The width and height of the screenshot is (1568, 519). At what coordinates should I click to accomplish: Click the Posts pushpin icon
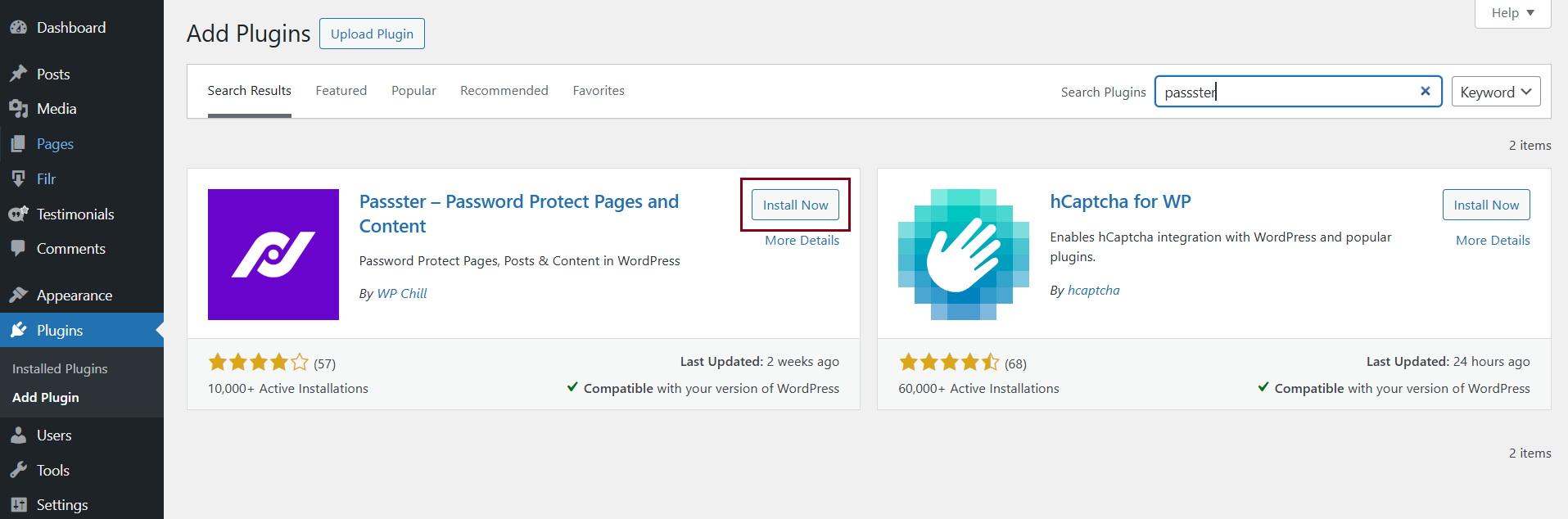coord(18,74)
